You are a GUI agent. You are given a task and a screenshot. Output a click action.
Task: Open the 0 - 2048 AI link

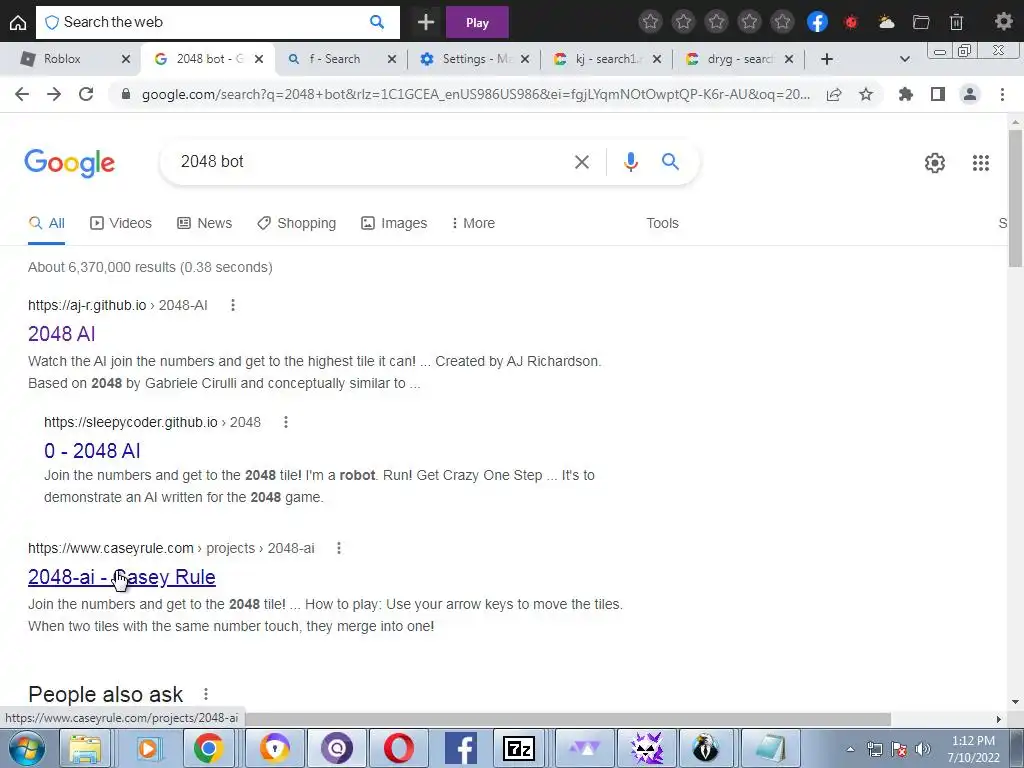[x=92, y=451]
